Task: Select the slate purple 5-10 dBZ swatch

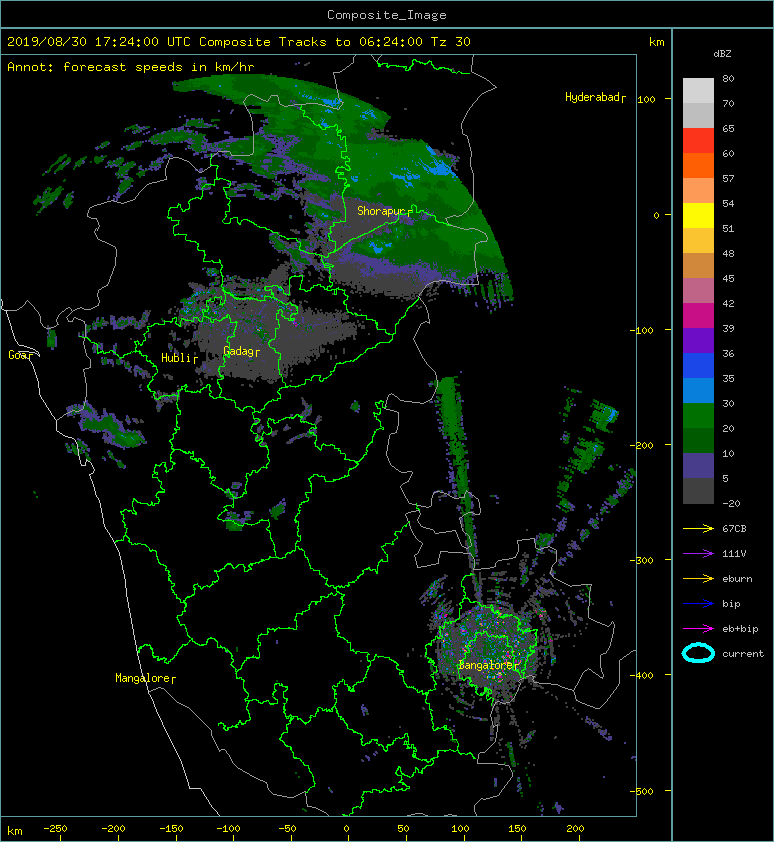Action: 698,465
